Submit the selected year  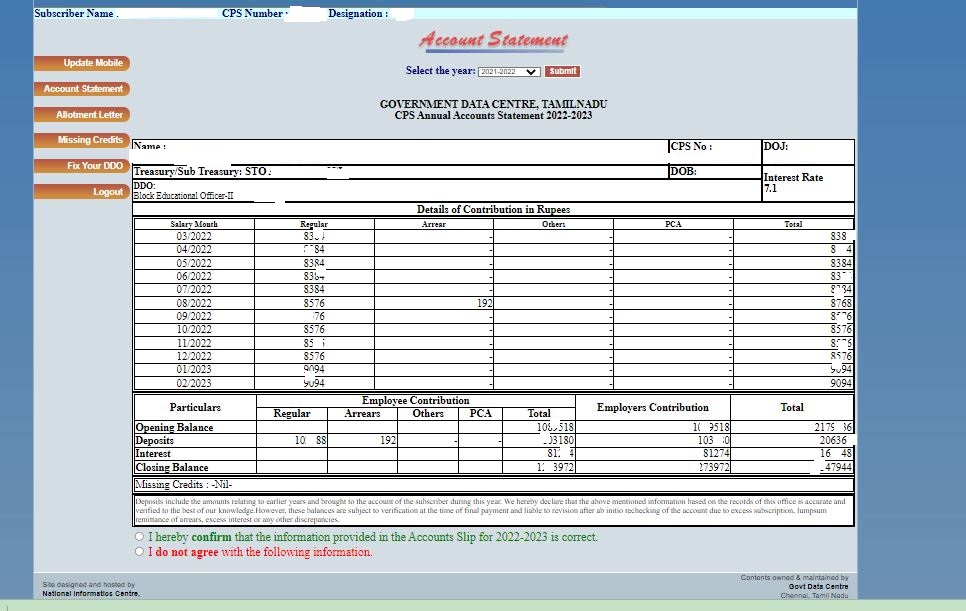tap(562, 71)
